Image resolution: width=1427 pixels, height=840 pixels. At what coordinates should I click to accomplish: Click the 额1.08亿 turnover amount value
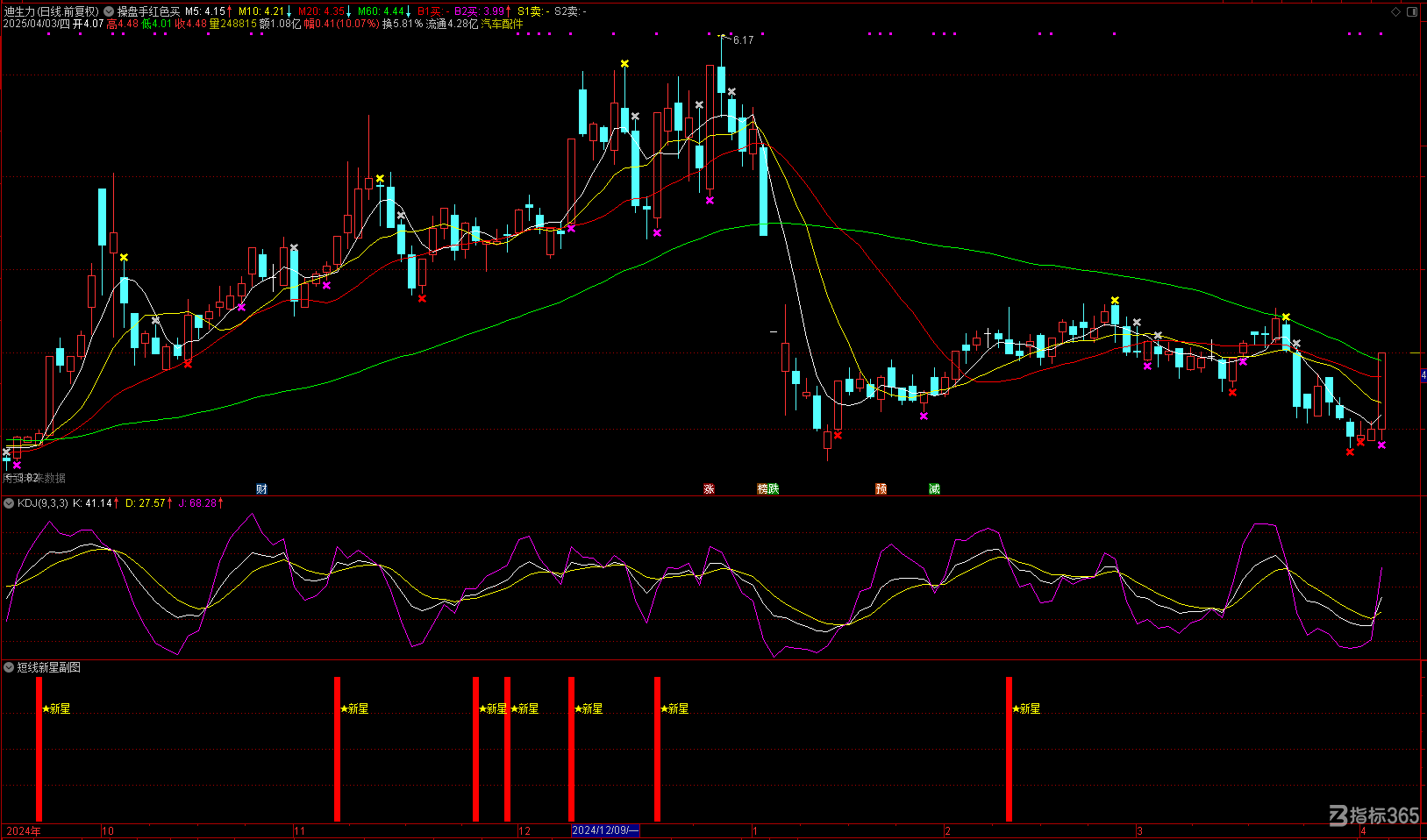[281, 24]
